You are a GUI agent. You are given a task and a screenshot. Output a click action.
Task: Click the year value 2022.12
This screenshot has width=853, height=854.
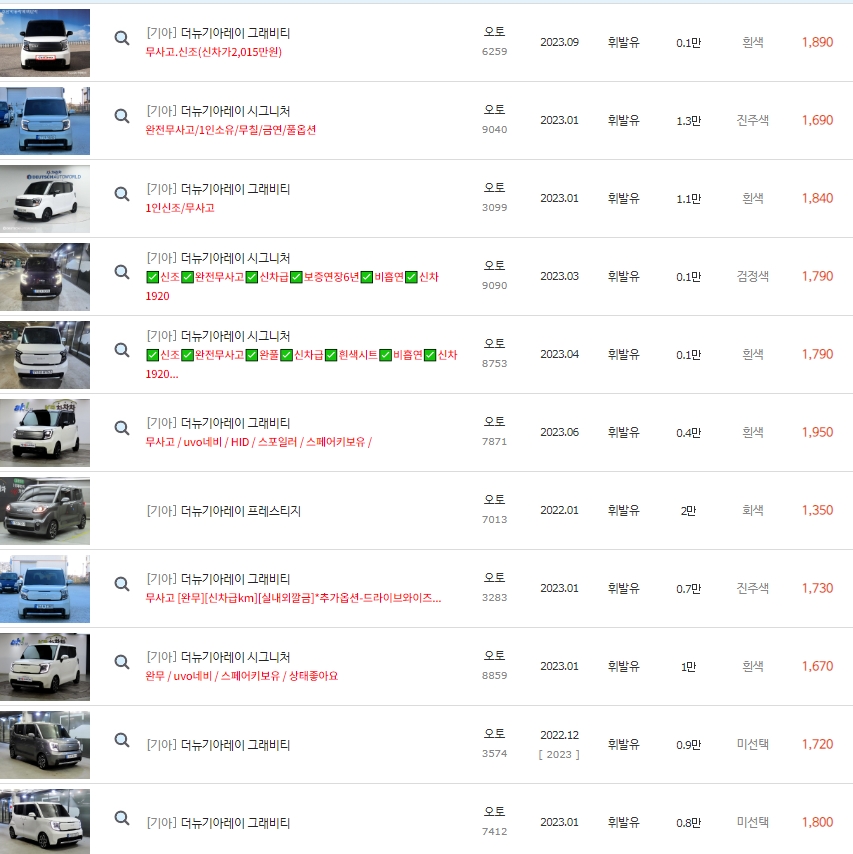coord(559,735)
